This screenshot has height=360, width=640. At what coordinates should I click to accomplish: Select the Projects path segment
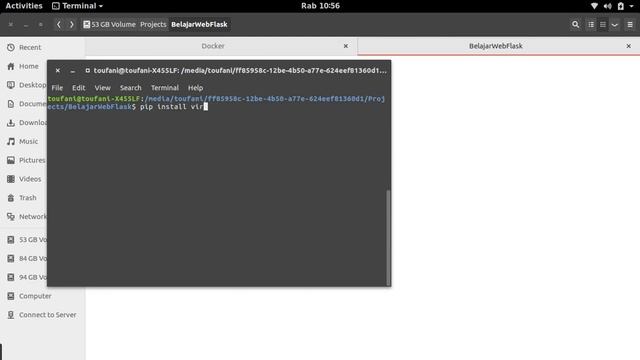[x=153, y=24]
